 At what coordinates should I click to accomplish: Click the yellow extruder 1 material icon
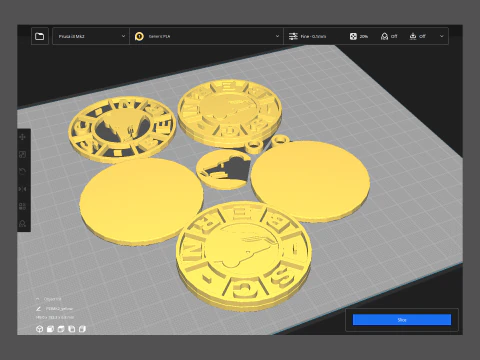(139, 36)
